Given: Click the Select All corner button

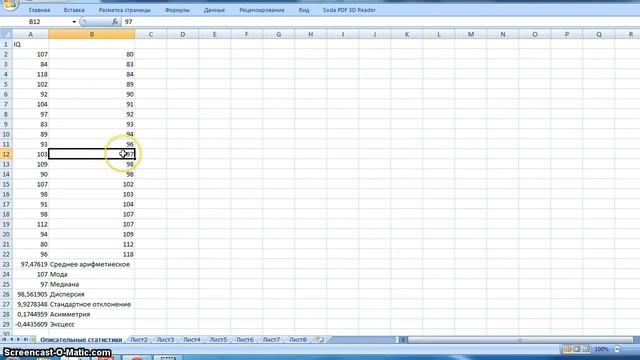Looking at the screenshot, I should [x=6, y=34].
